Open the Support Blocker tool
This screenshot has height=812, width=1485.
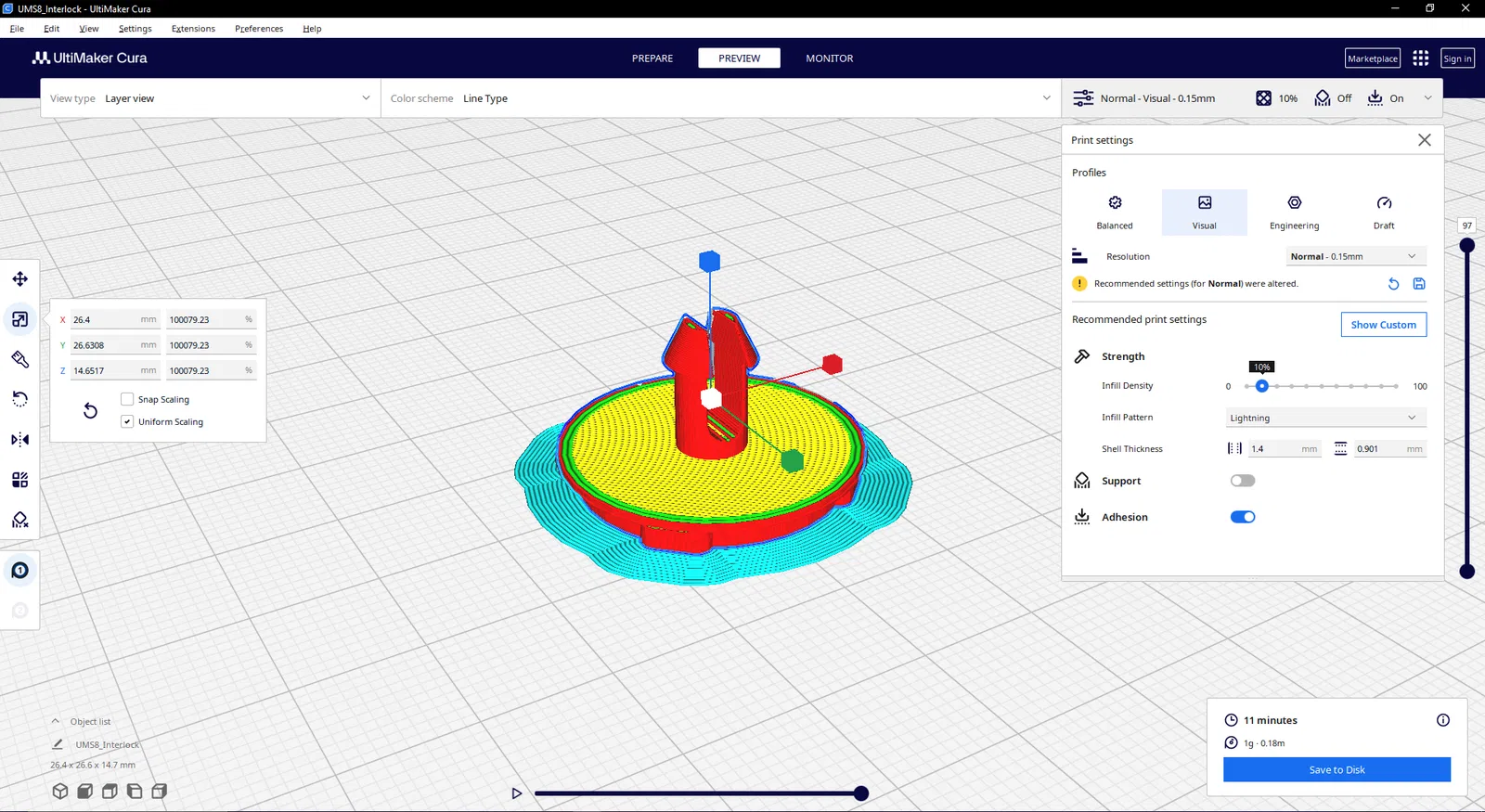pos(19,520)
